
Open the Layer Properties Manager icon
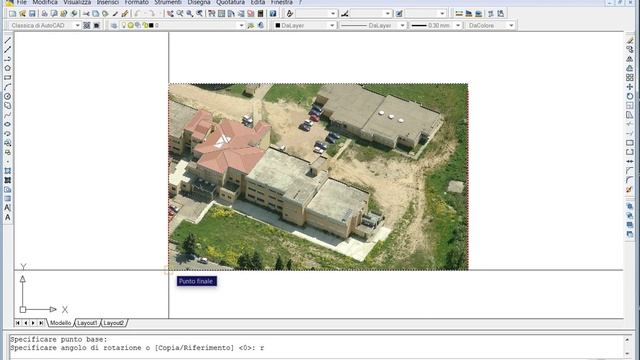click(114, 25)
